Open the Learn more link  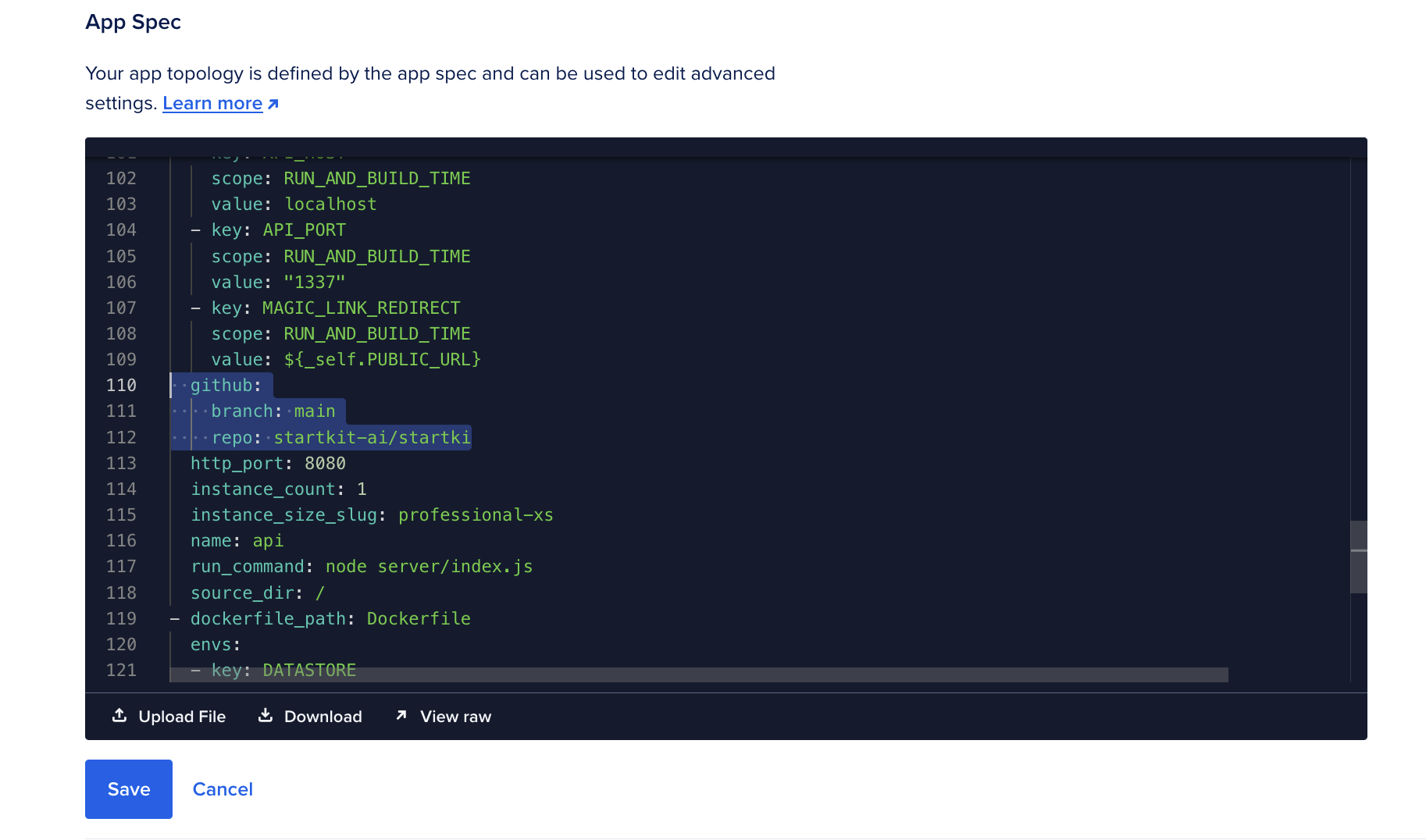(212, 102)
